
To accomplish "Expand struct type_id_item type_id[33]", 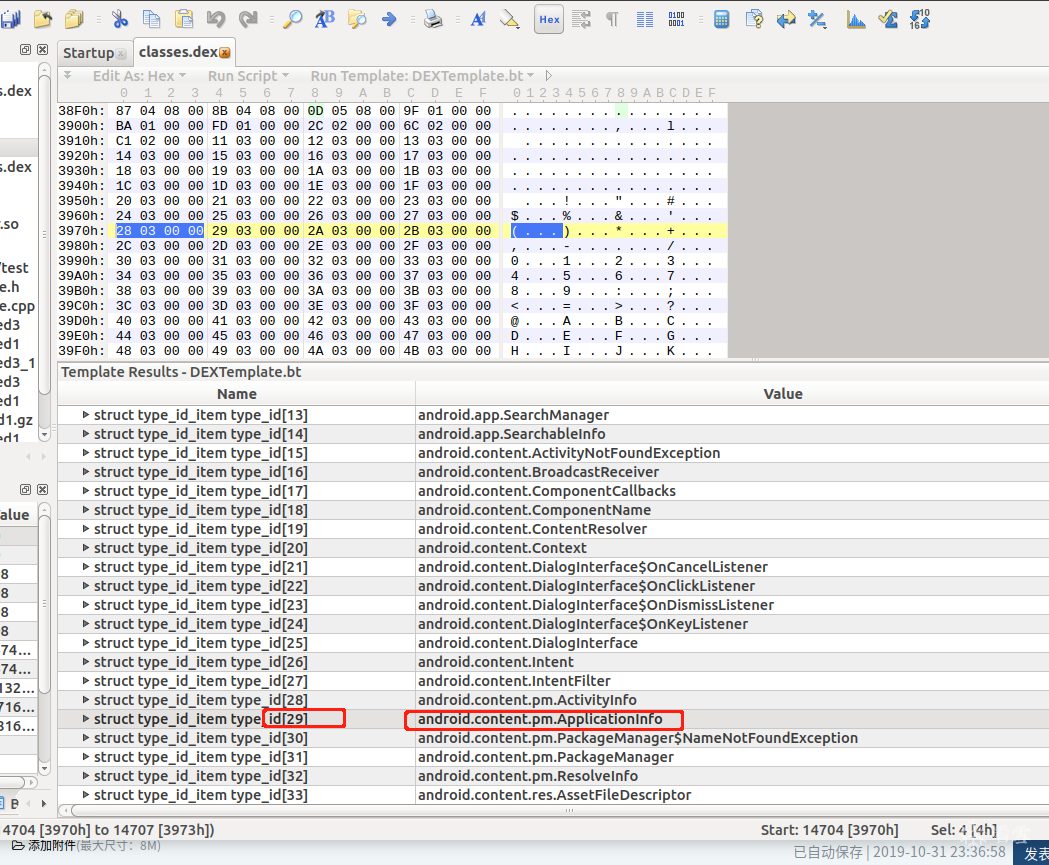I will (x=86, y=795).
